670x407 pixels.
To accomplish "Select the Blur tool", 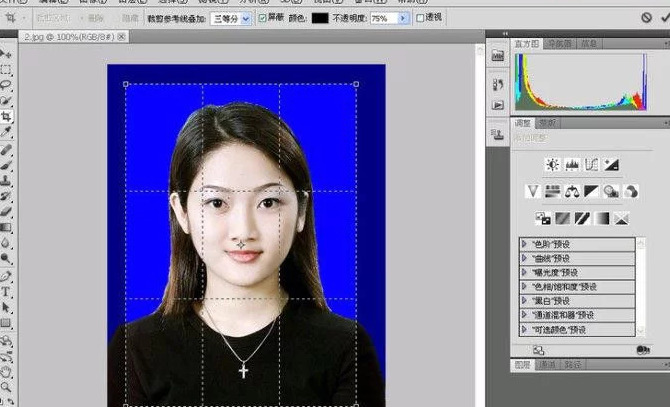I will point(6,243).
